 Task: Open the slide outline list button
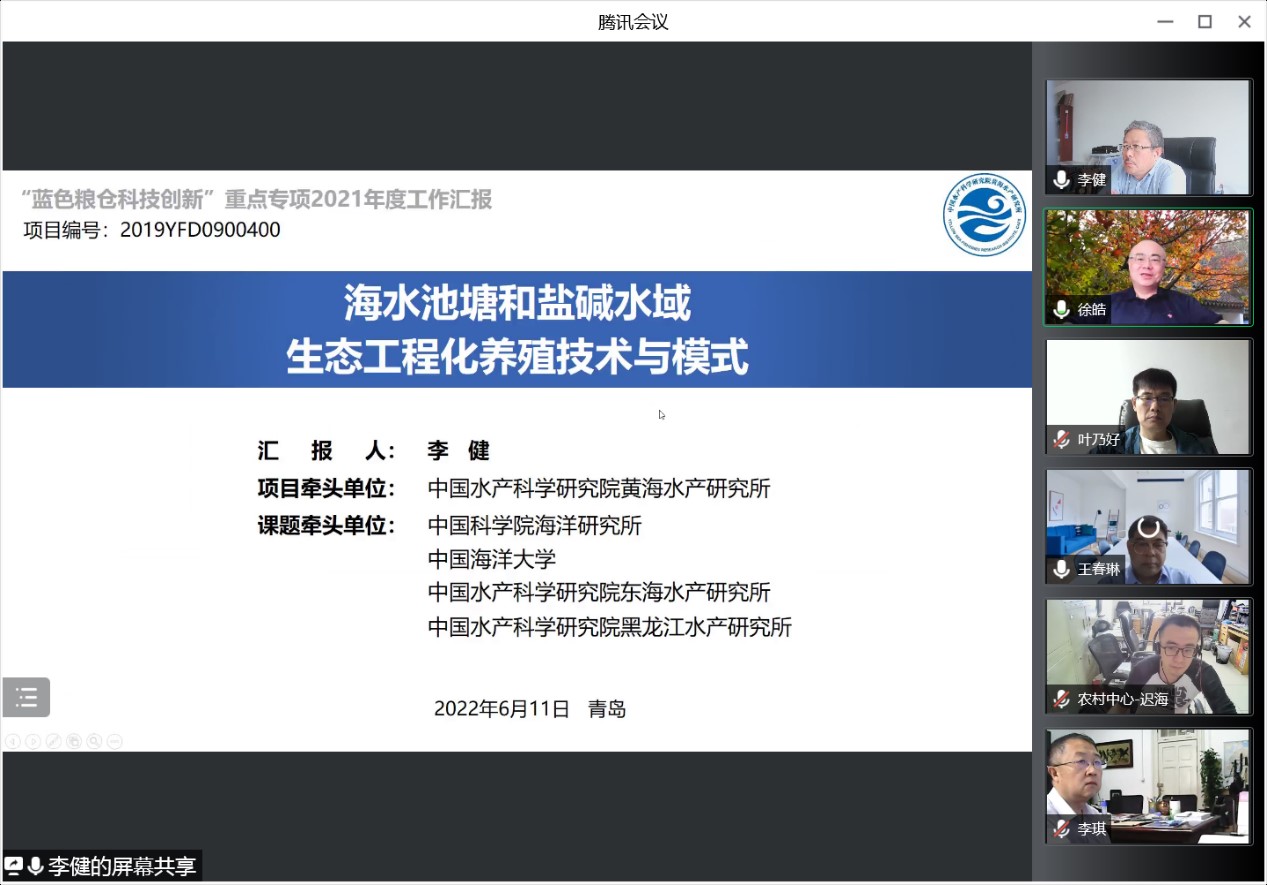[26, 697]
